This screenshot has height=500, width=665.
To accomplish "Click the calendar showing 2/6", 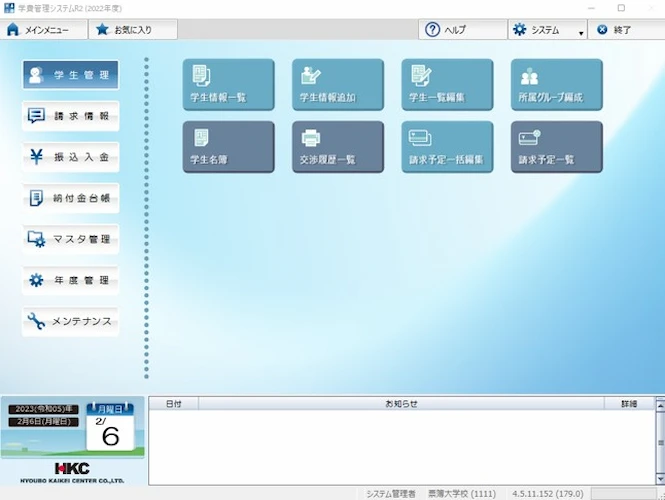I will (x=110, y=427).
